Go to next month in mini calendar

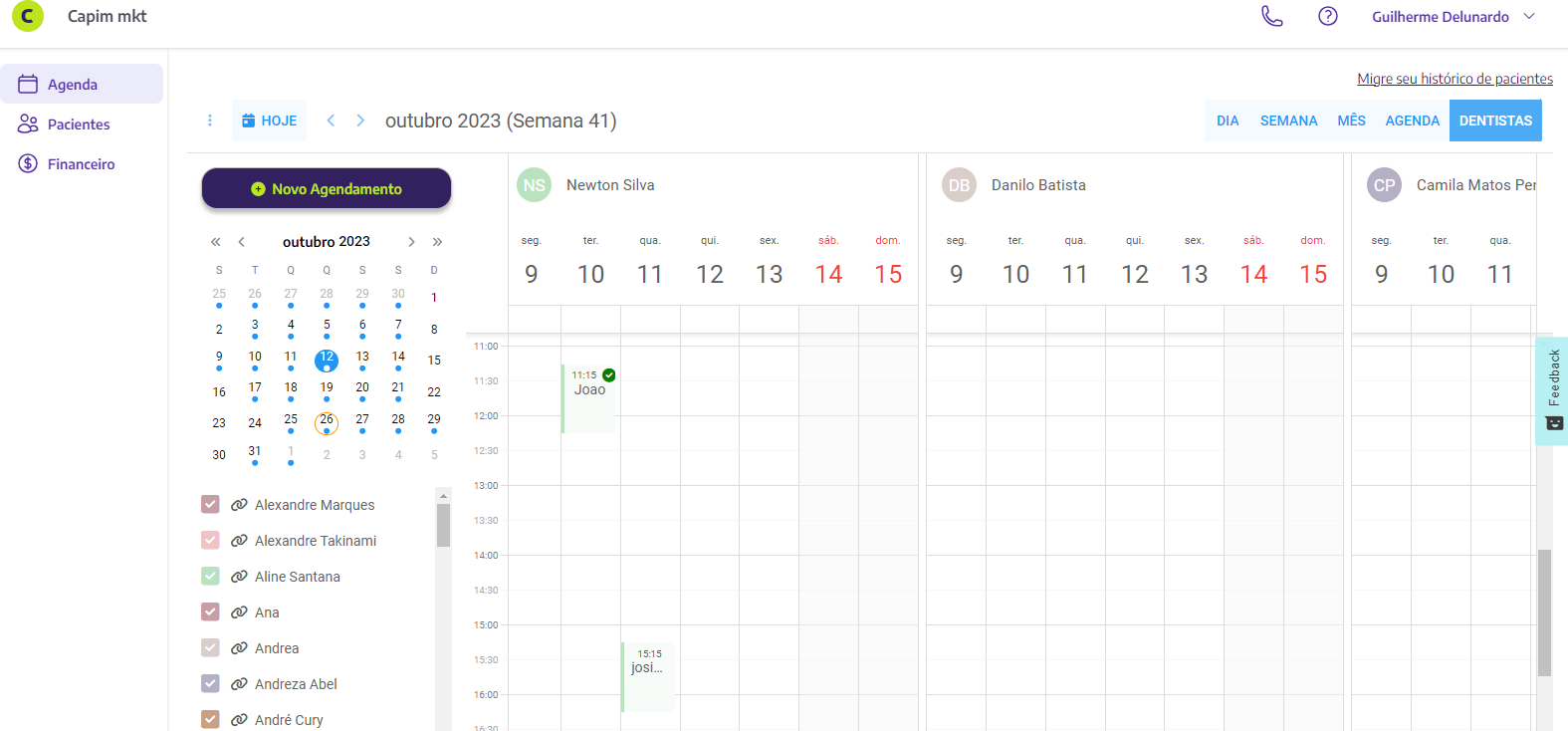point(411,242)
